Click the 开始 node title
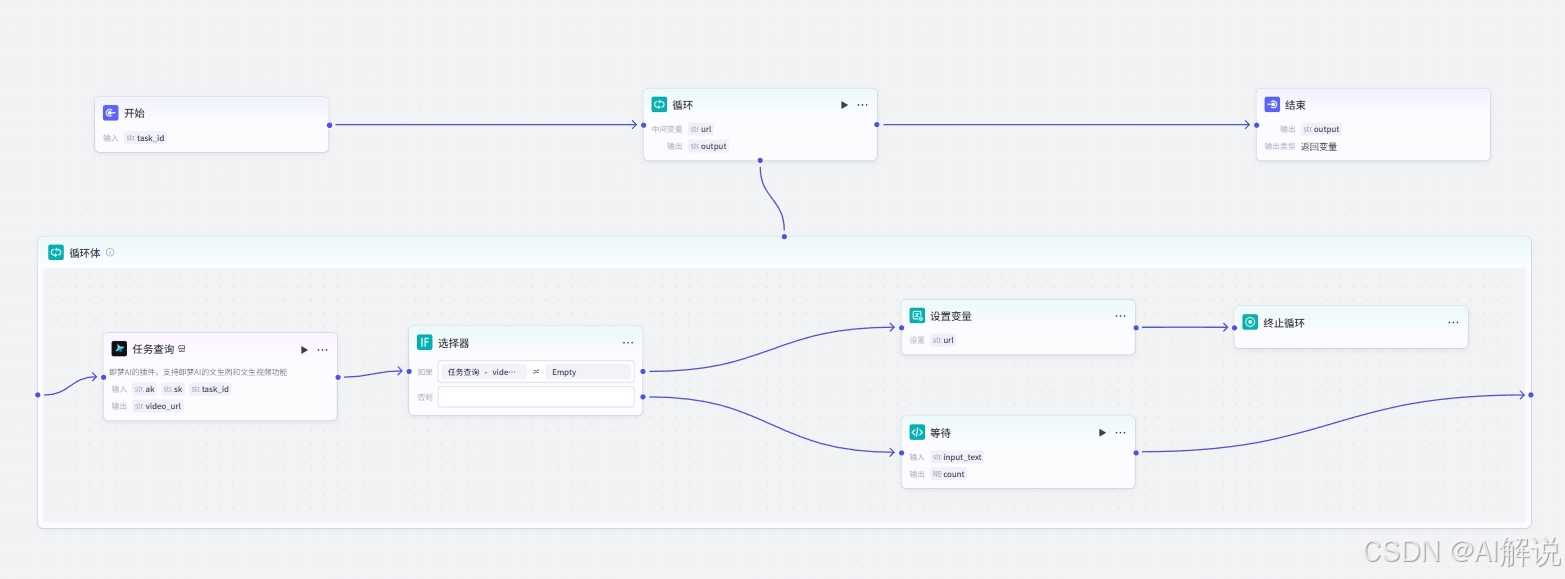 (x=134, y=113)
